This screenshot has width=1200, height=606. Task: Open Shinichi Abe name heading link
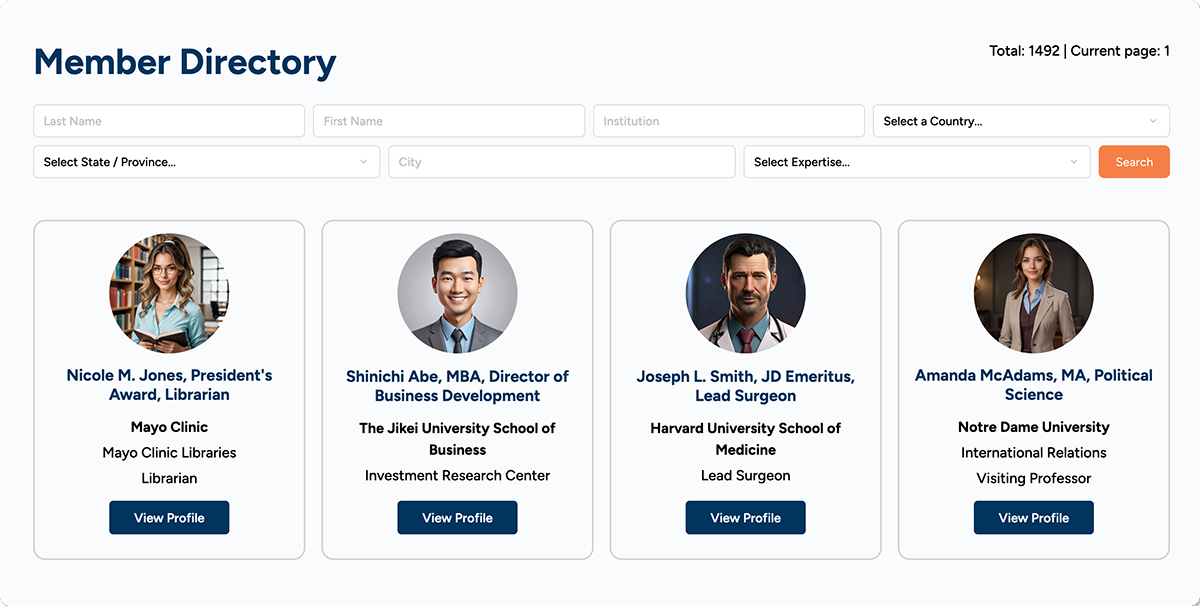point(457,386)
